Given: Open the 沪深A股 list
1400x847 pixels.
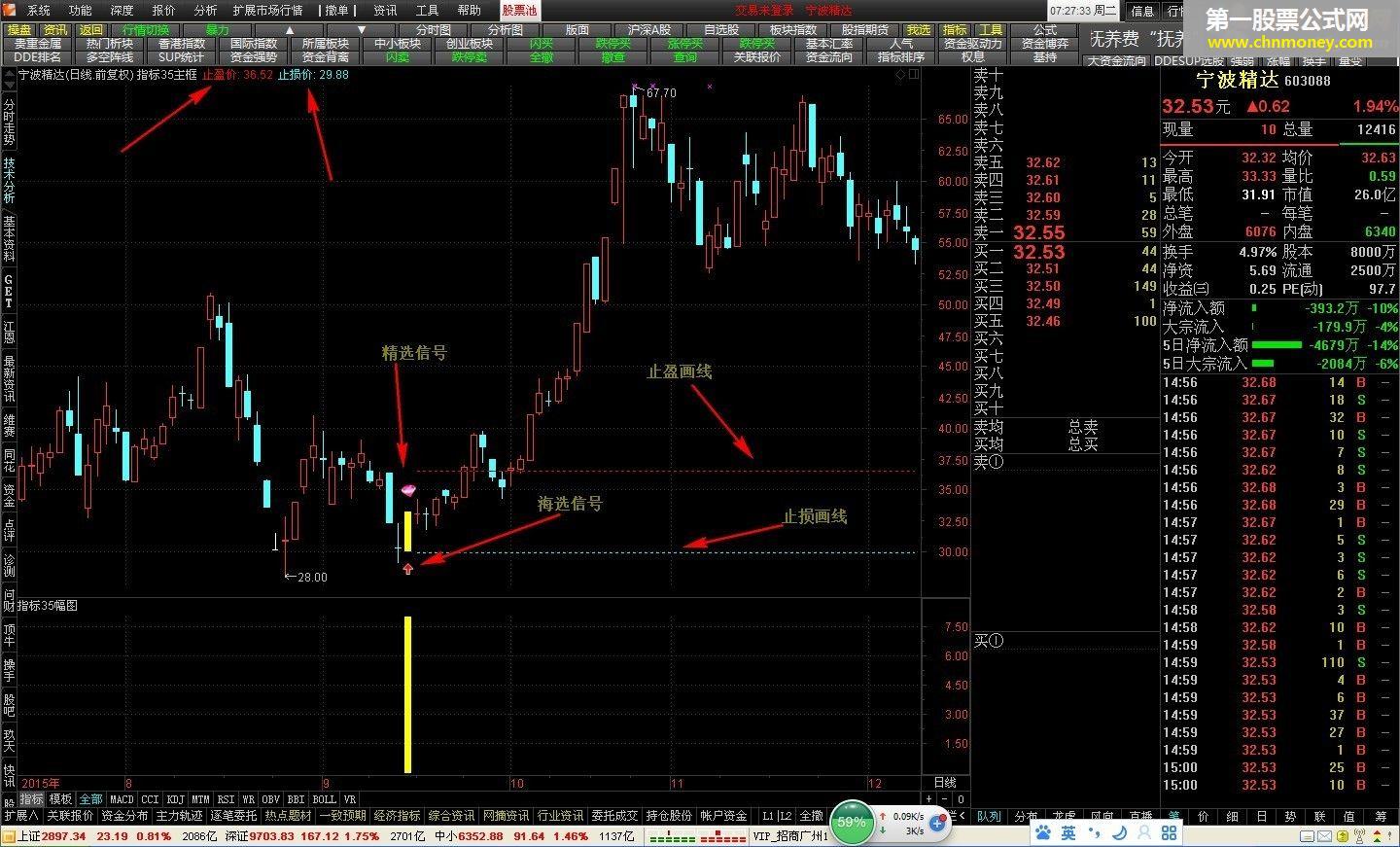Looking at the screenshot, I should click(649, 30).
